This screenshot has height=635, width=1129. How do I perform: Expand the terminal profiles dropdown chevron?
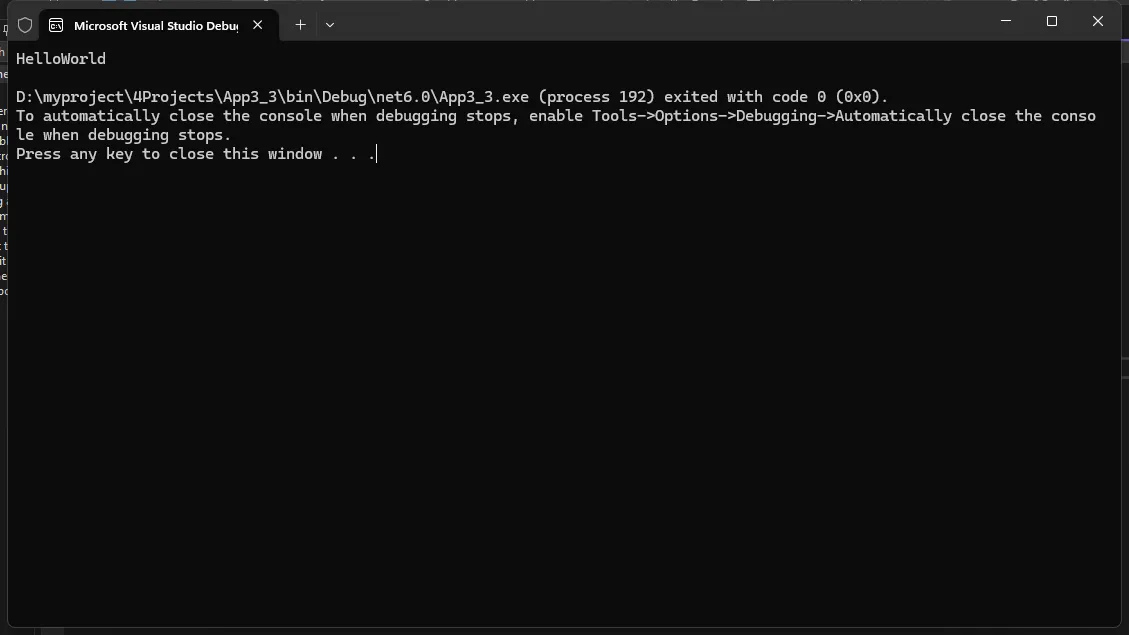(x=330, y=25)
